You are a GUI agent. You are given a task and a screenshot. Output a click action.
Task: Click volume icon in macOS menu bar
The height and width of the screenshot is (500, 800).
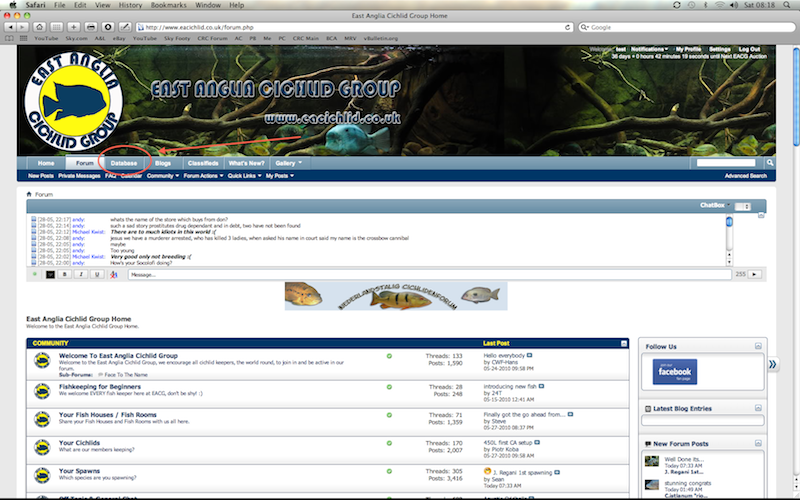(734, 5)
